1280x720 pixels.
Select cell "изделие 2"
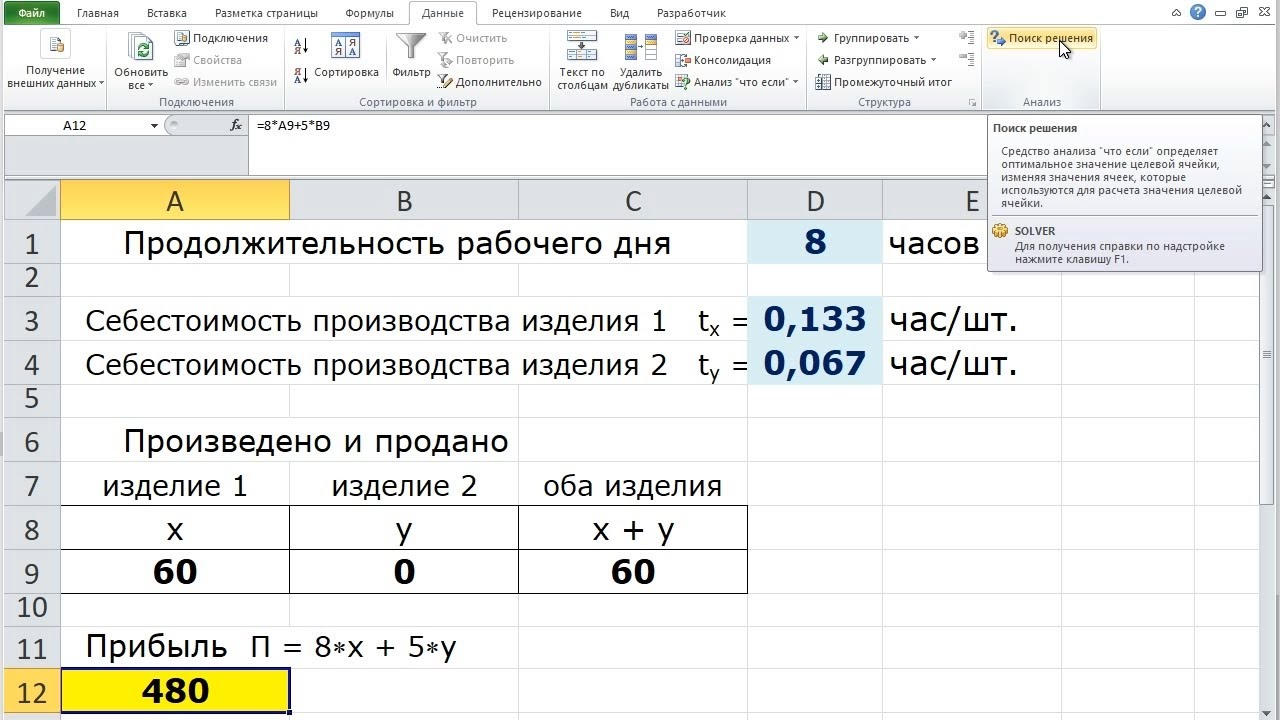pos(404,486)
